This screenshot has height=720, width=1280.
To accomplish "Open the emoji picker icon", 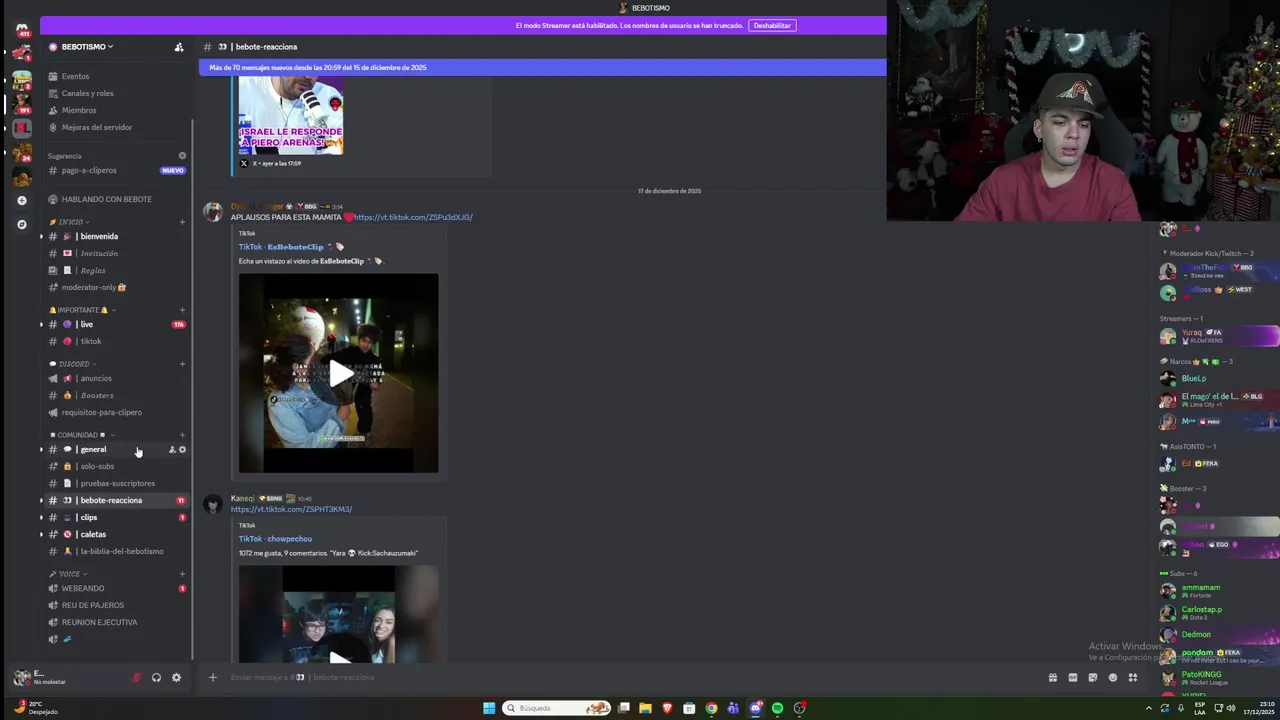I will 1113,677.
